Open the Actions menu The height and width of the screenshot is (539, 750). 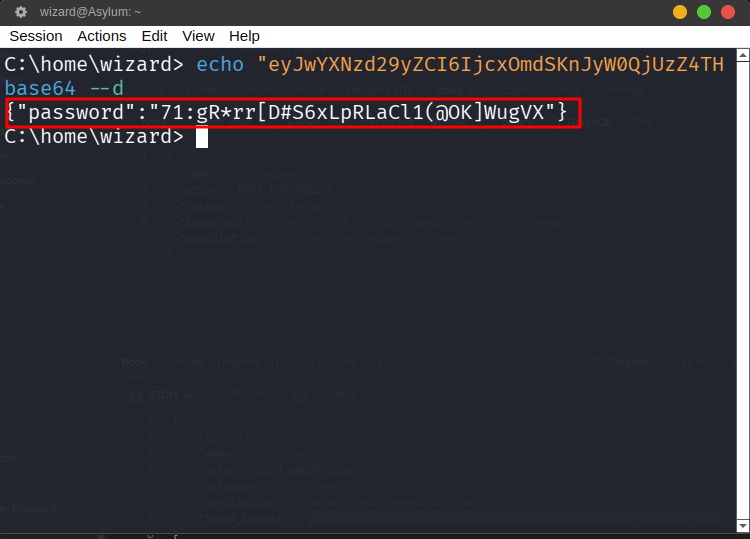(101, 36)
